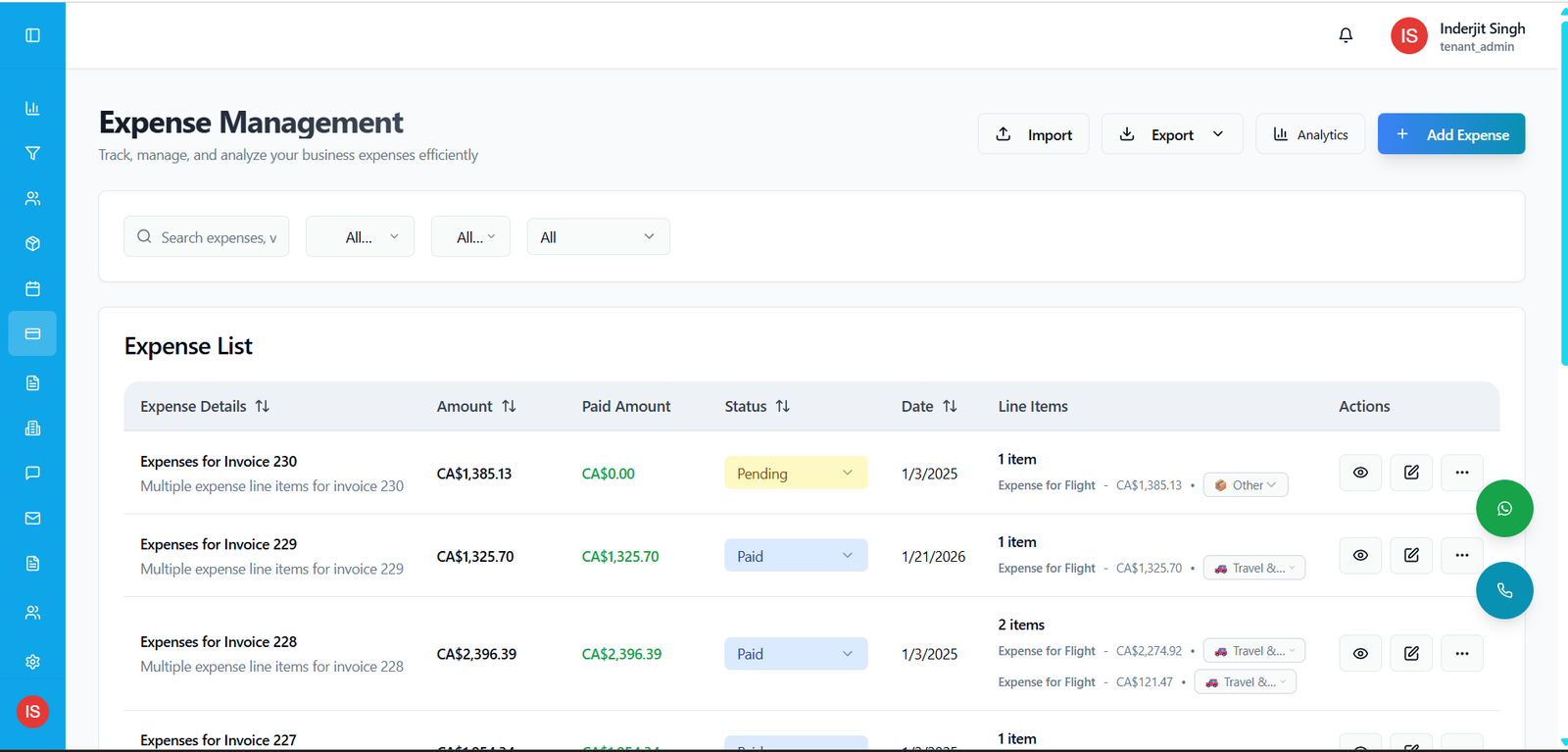View Invoice 230 expense with eye icon

coord(1360,473)
